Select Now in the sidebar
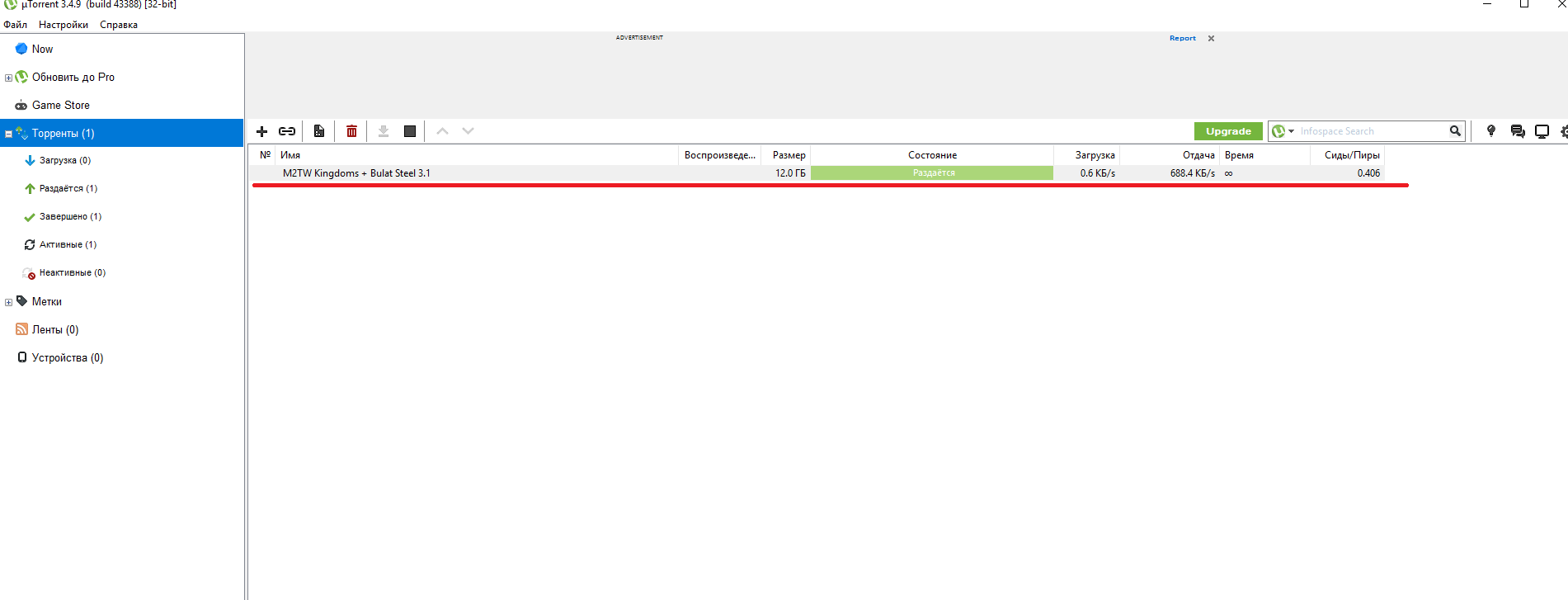 (42, 49)
